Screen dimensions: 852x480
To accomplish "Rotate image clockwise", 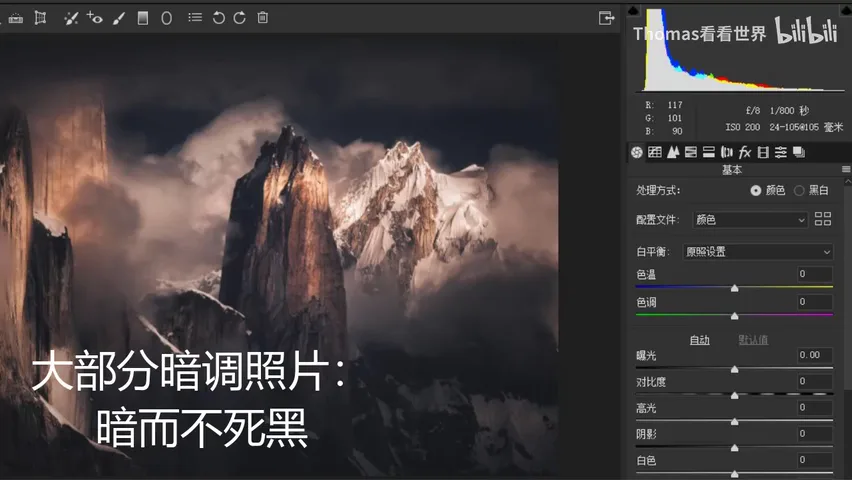I will (240, 18).
